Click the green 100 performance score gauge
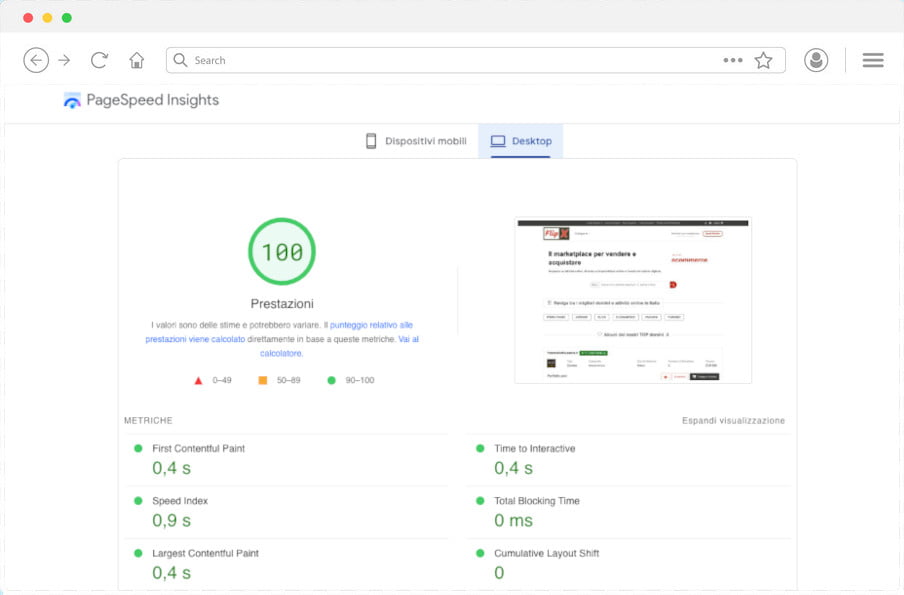 [x=282, y=252]
